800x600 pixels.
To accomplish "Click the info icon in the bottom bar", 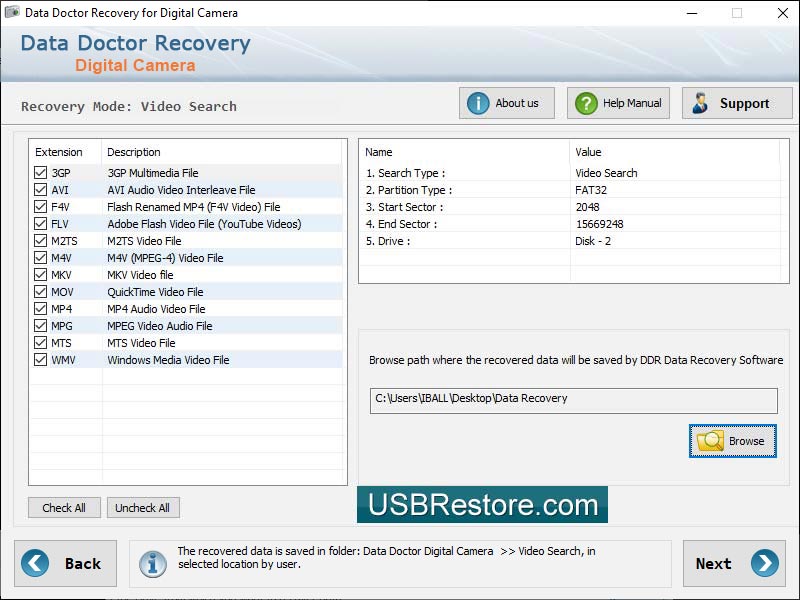I will coord(152,563).
